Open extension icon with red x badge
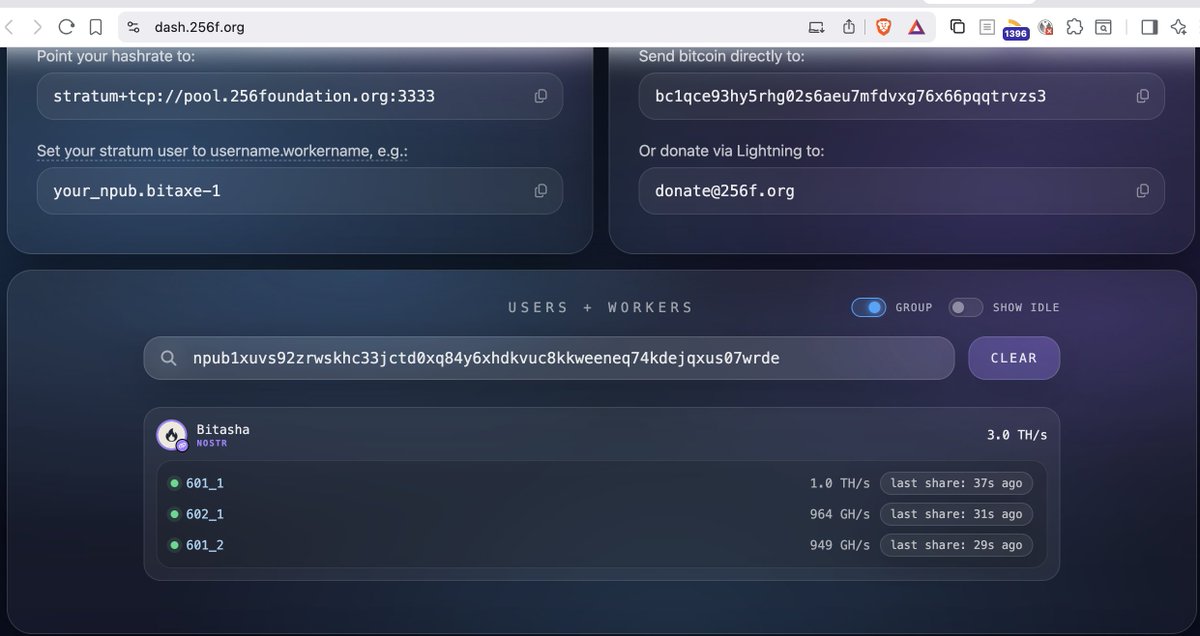 coord(1046,27)
